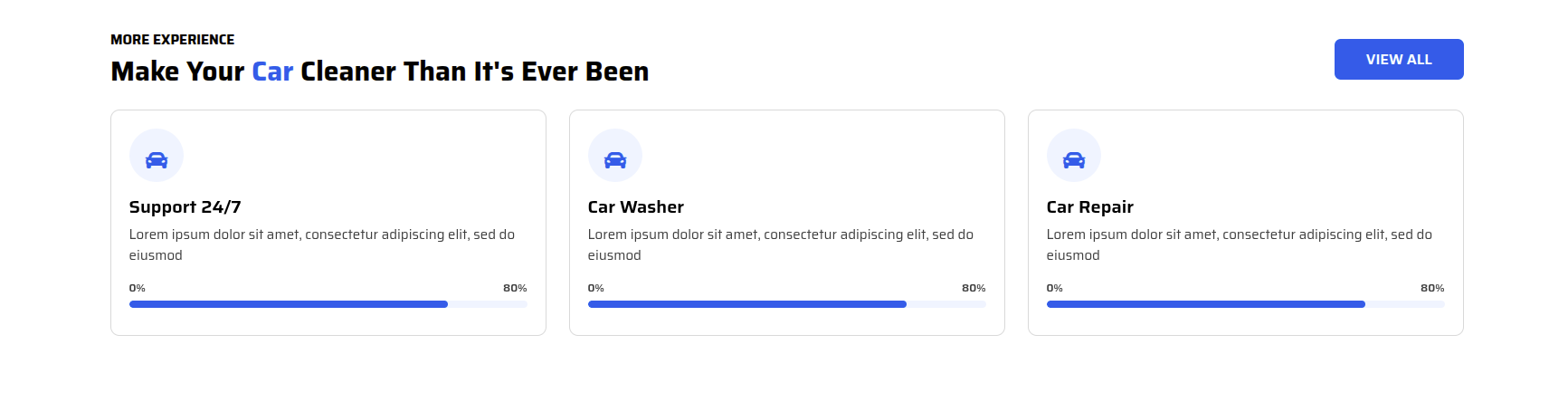The image size is (1568, 402).
Task: Click the 0% label in Car Washer card
Action: pos(596,288)
